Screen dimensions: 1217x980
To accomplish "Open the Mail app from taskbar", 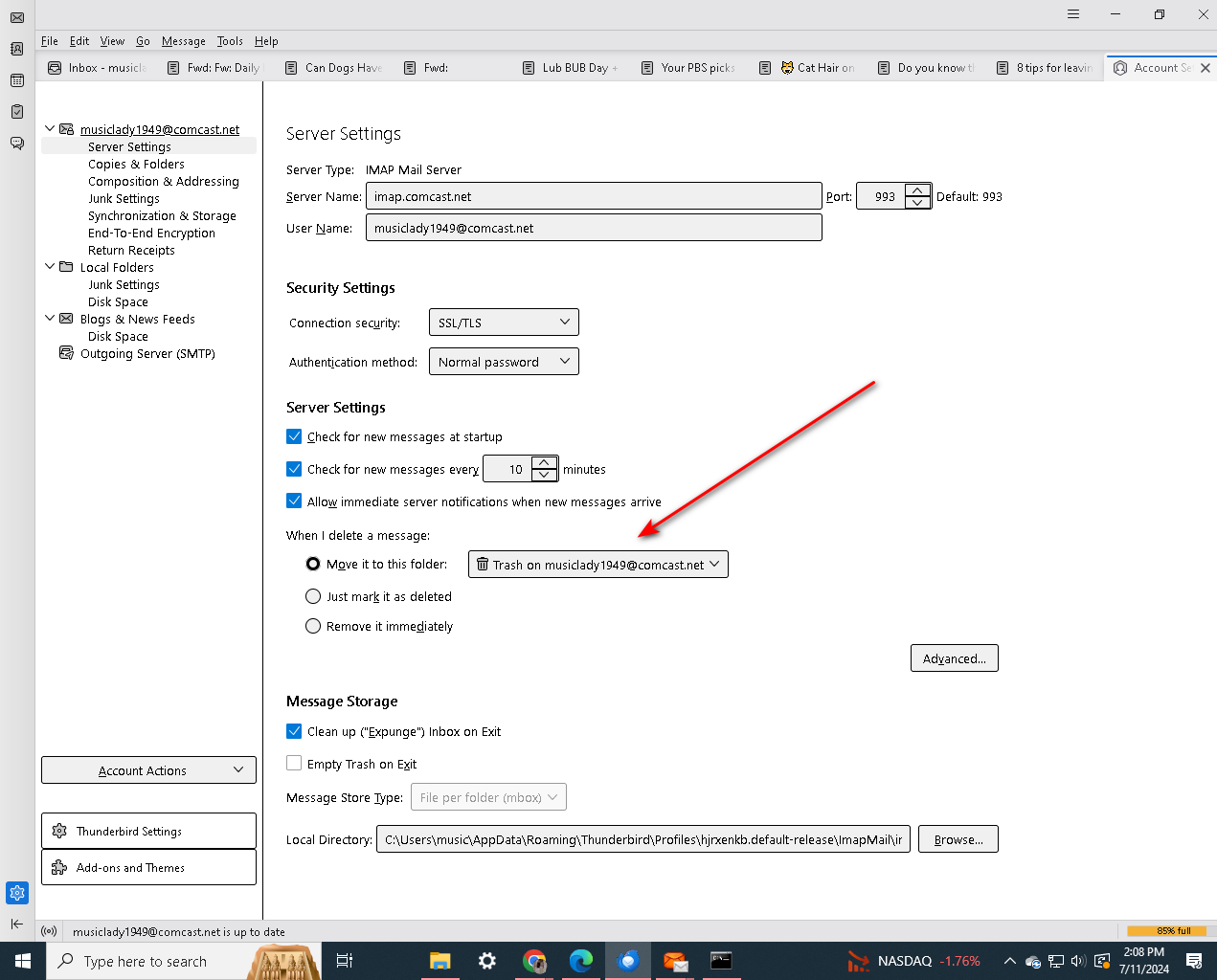I will pos(675,961).
